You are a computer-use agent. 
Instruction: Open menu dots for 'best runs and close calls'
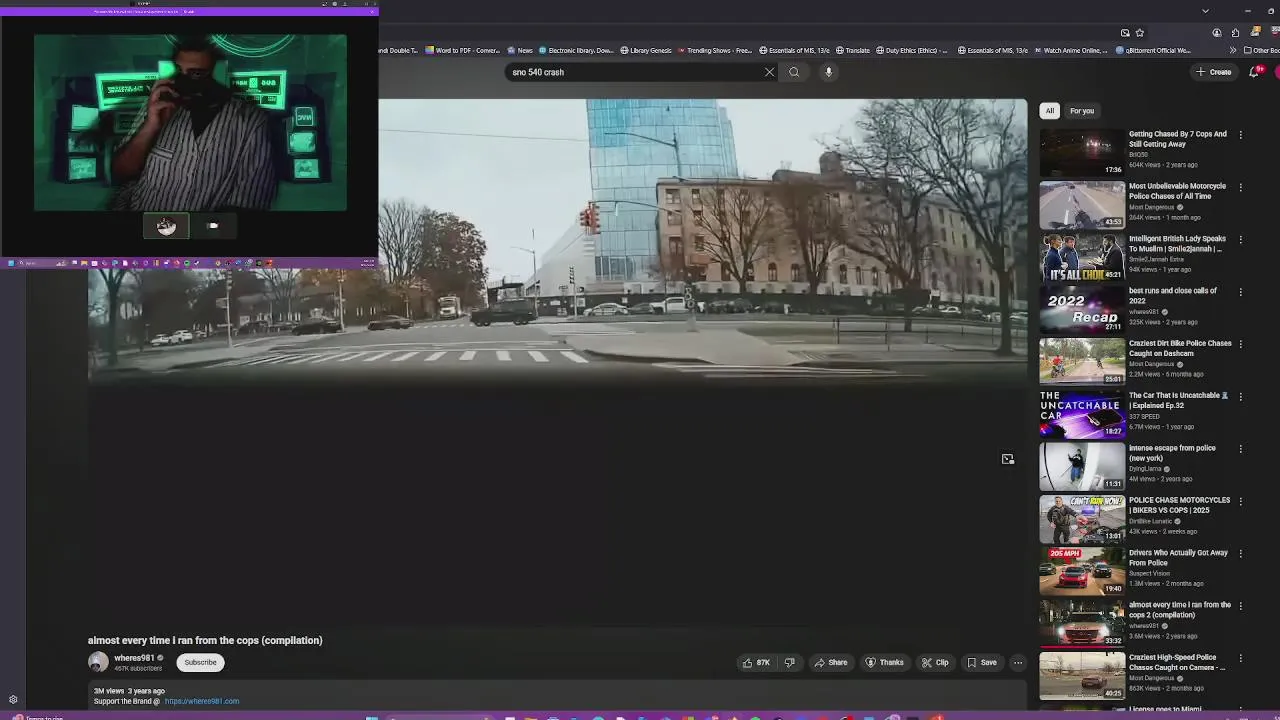[1241, 291]
